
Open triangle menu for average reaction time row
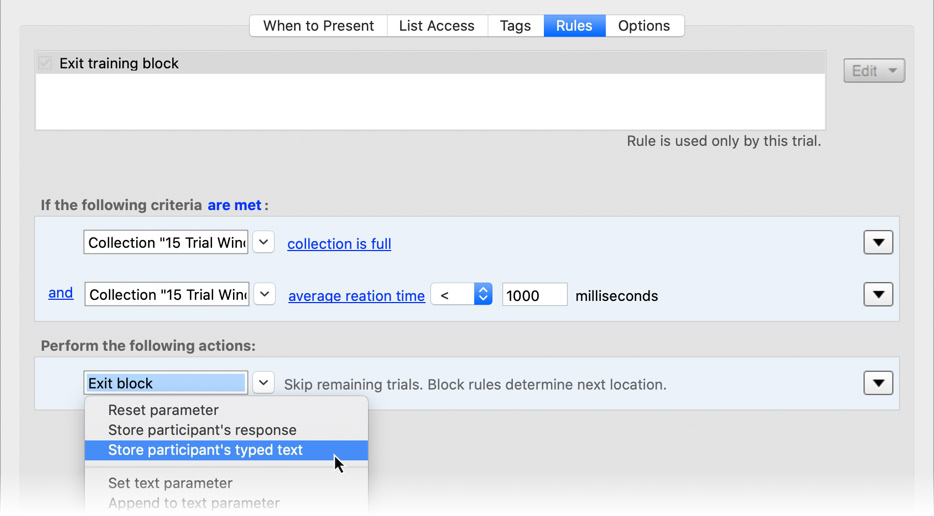point(878,295)
